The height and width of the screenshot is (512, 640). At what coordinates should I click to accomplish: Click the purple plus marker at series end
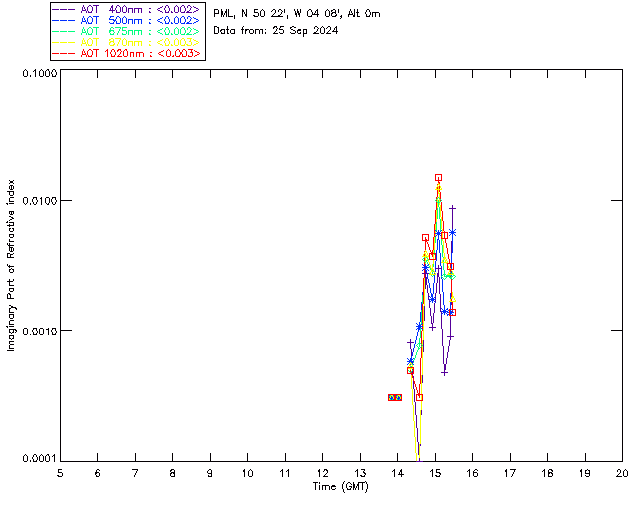point(452,208)
